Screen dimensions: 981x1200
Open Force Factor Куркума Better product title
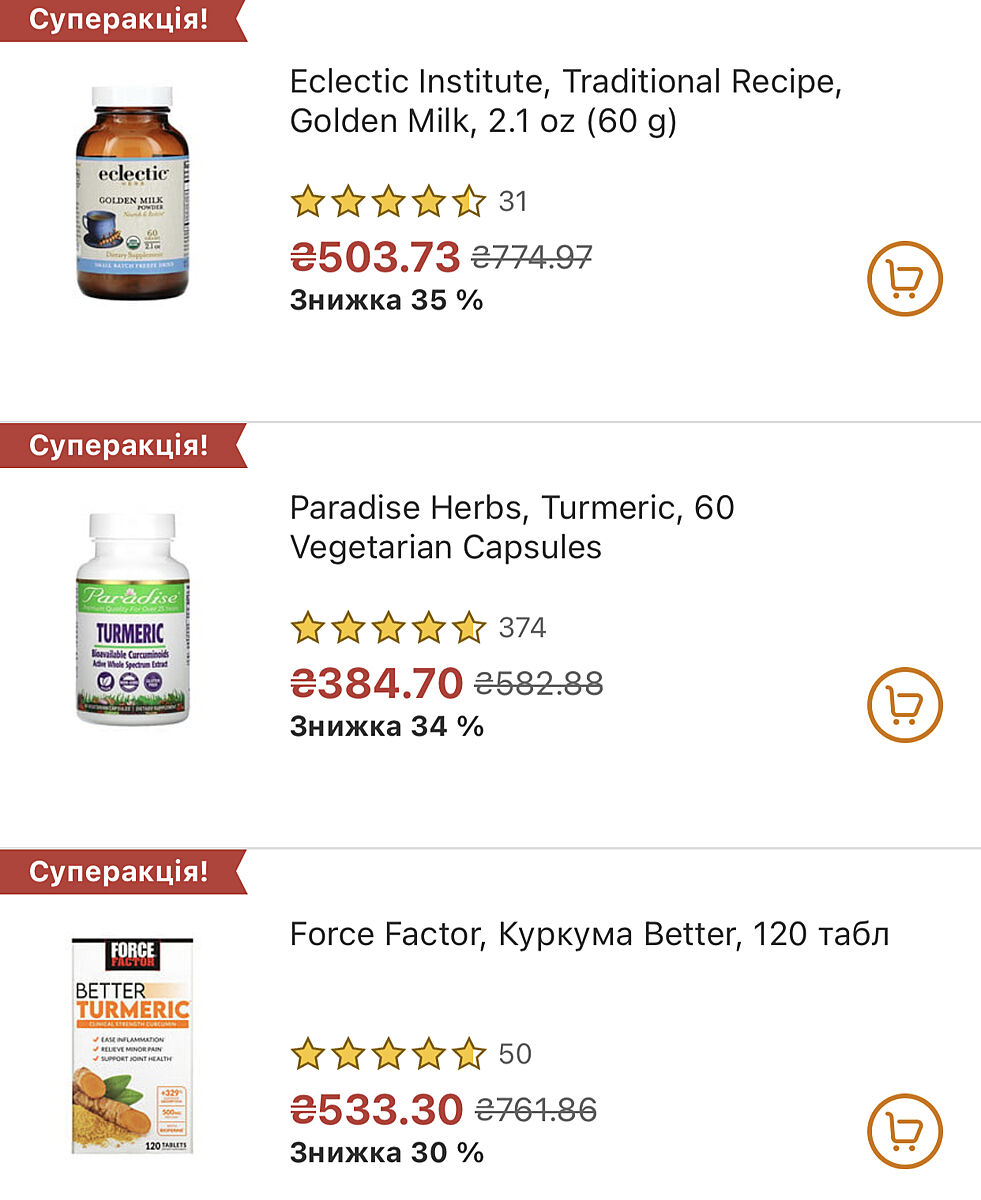[x=589, y=934]
